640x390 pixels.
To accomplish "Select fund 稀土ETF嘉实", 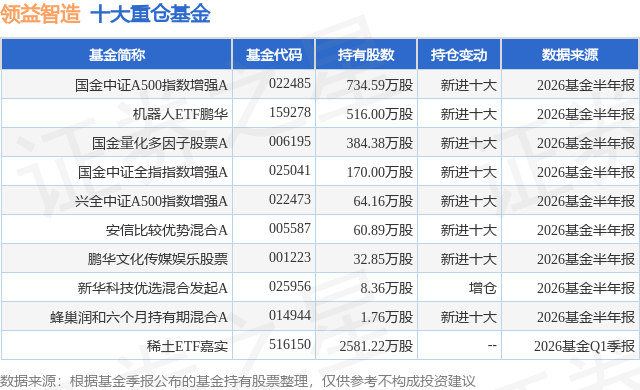I will click(x=187, y=346).
